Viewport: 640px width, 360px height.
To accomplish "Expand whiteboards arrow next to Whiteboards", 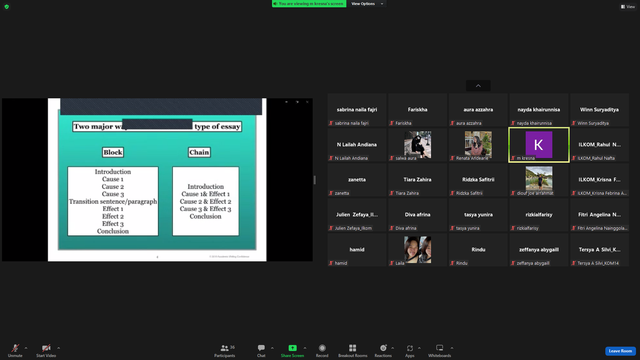I will pos(452,348).
